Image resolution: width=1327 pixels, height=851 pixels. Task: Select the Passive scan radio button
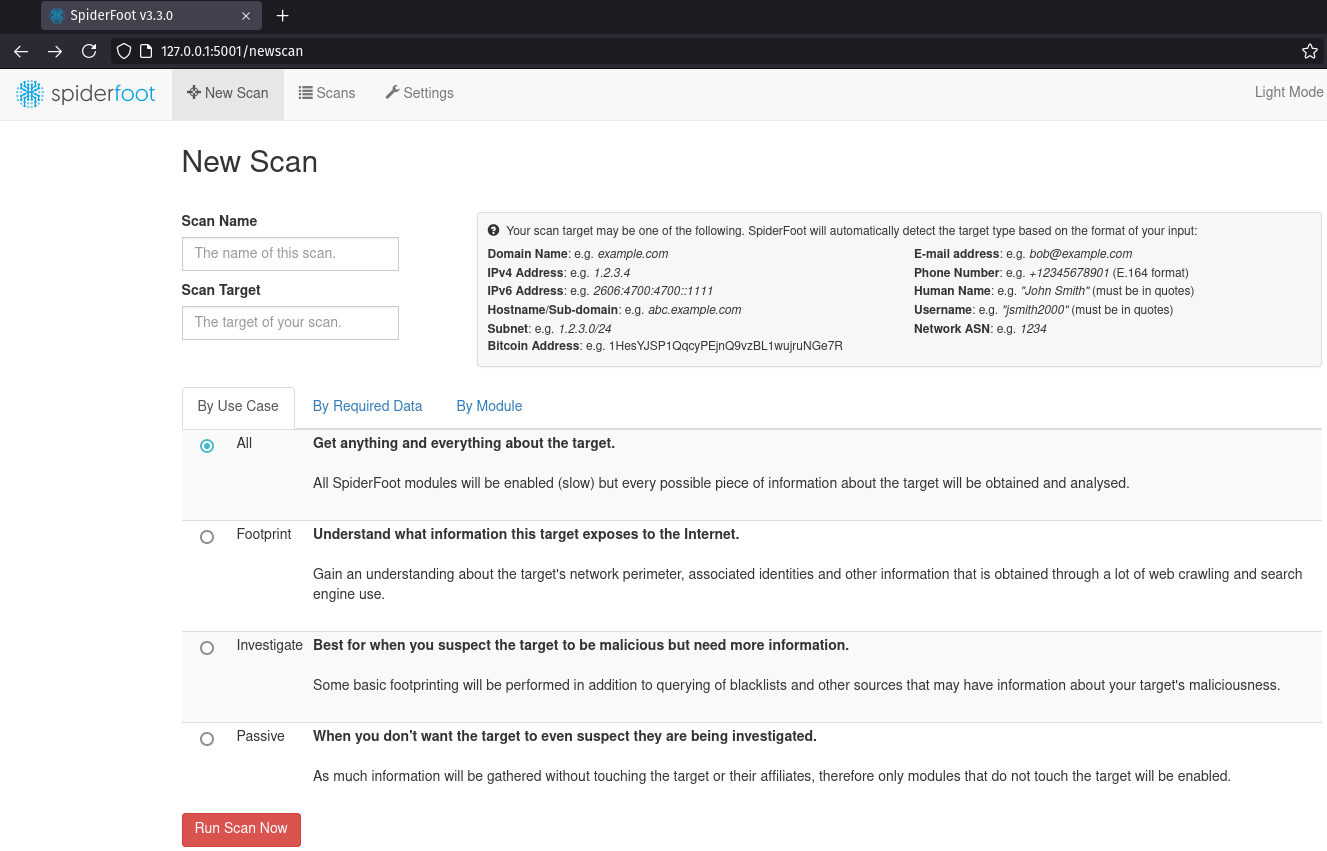pos(207,739)
